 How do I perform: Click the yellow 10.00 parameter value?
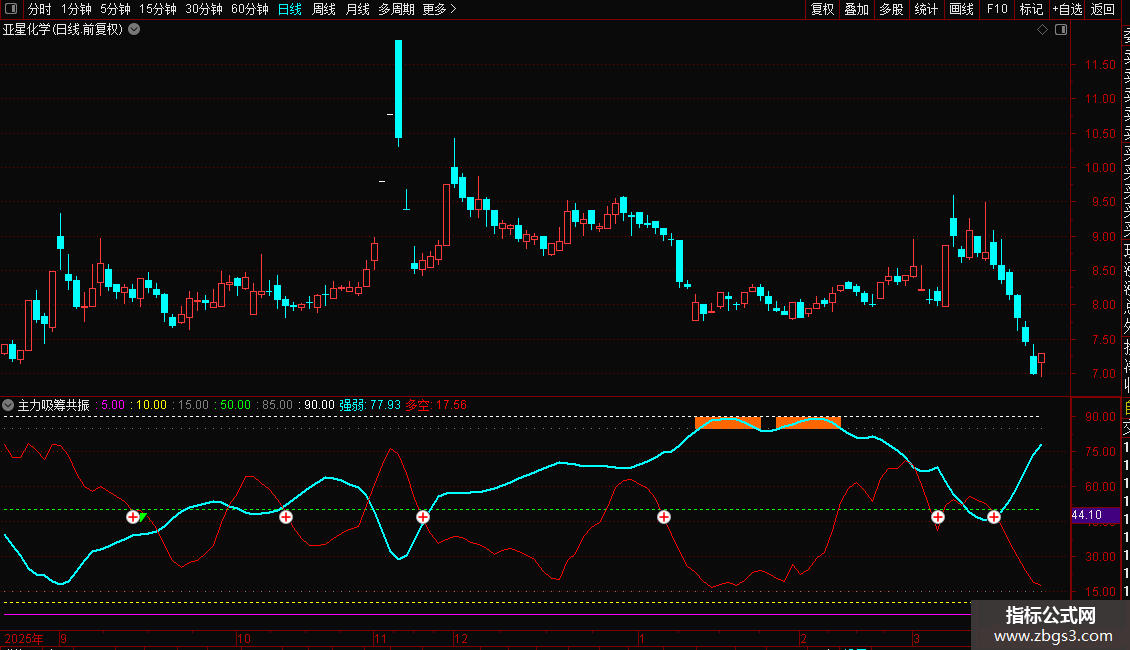tap(151, 405)
